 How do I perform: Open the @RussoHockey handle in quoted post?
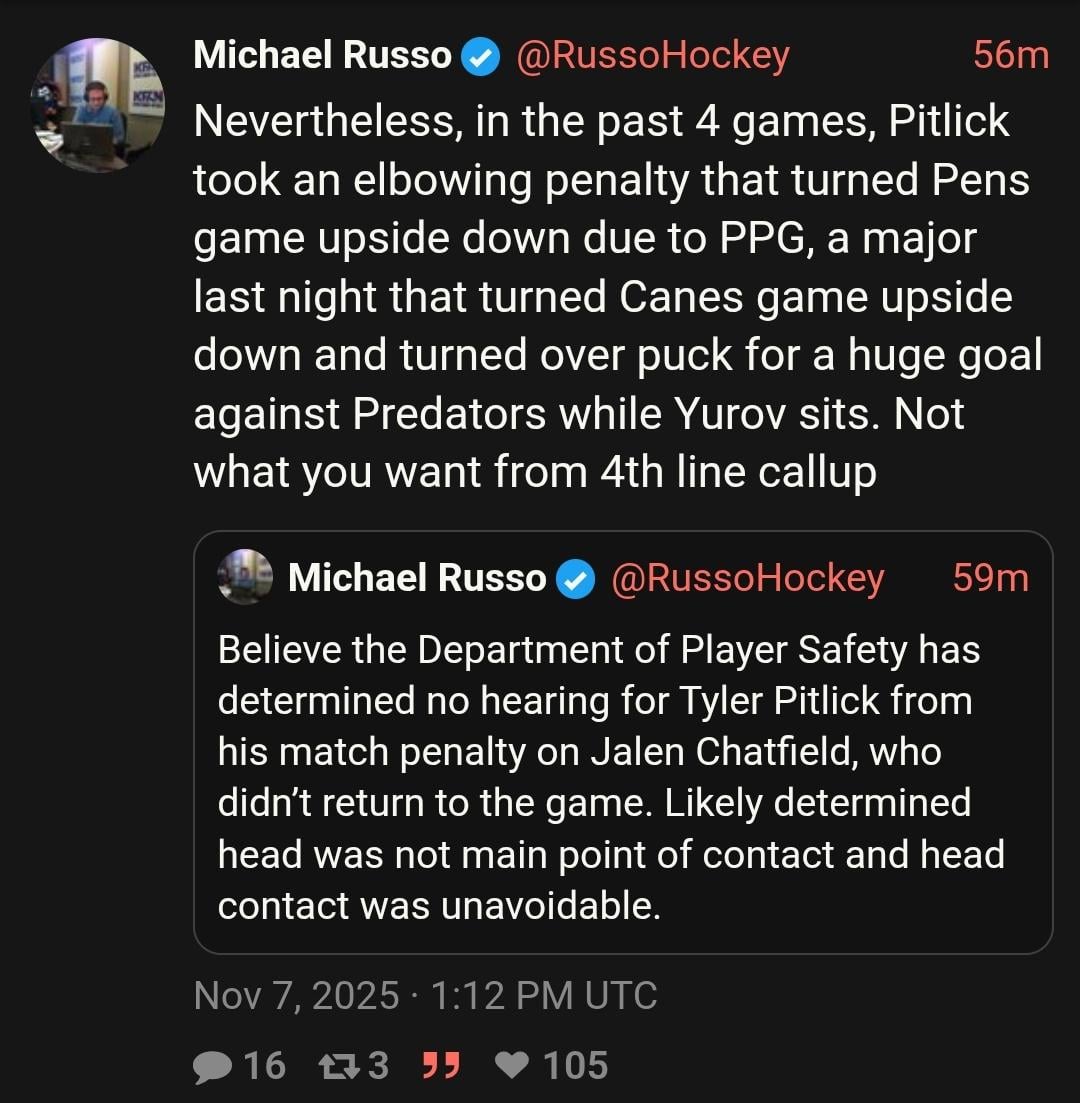(747, 578)
